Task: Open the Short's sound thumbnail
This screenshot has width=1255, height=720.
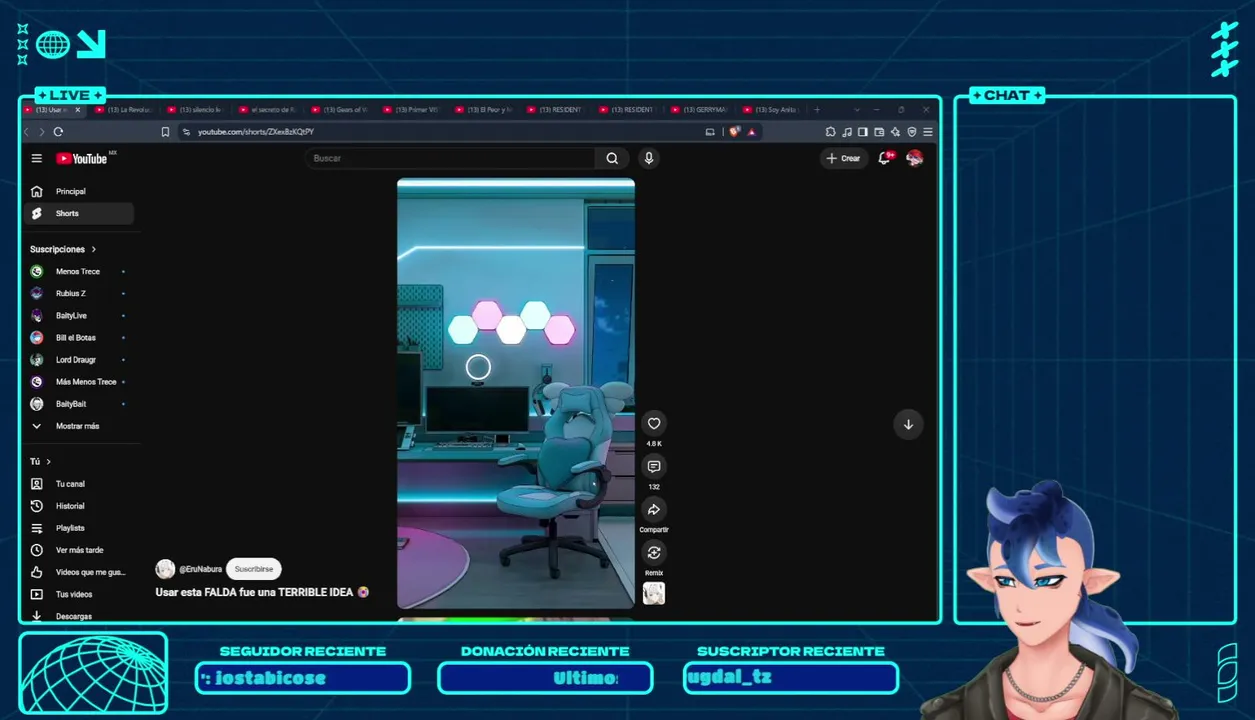Action: 654,594
